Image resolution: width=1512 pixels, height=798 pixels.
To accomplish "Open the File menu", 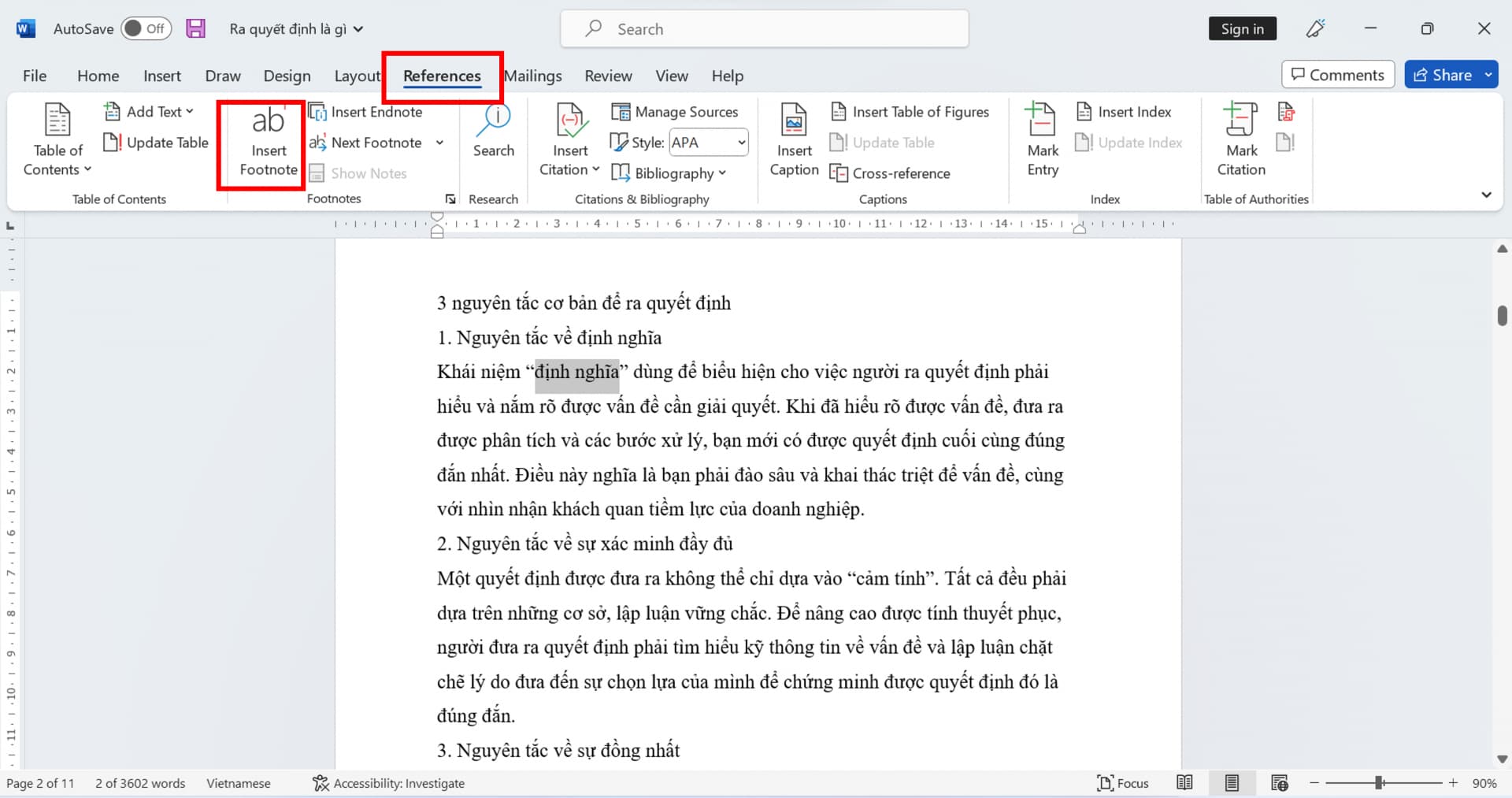I will [35, 76].
